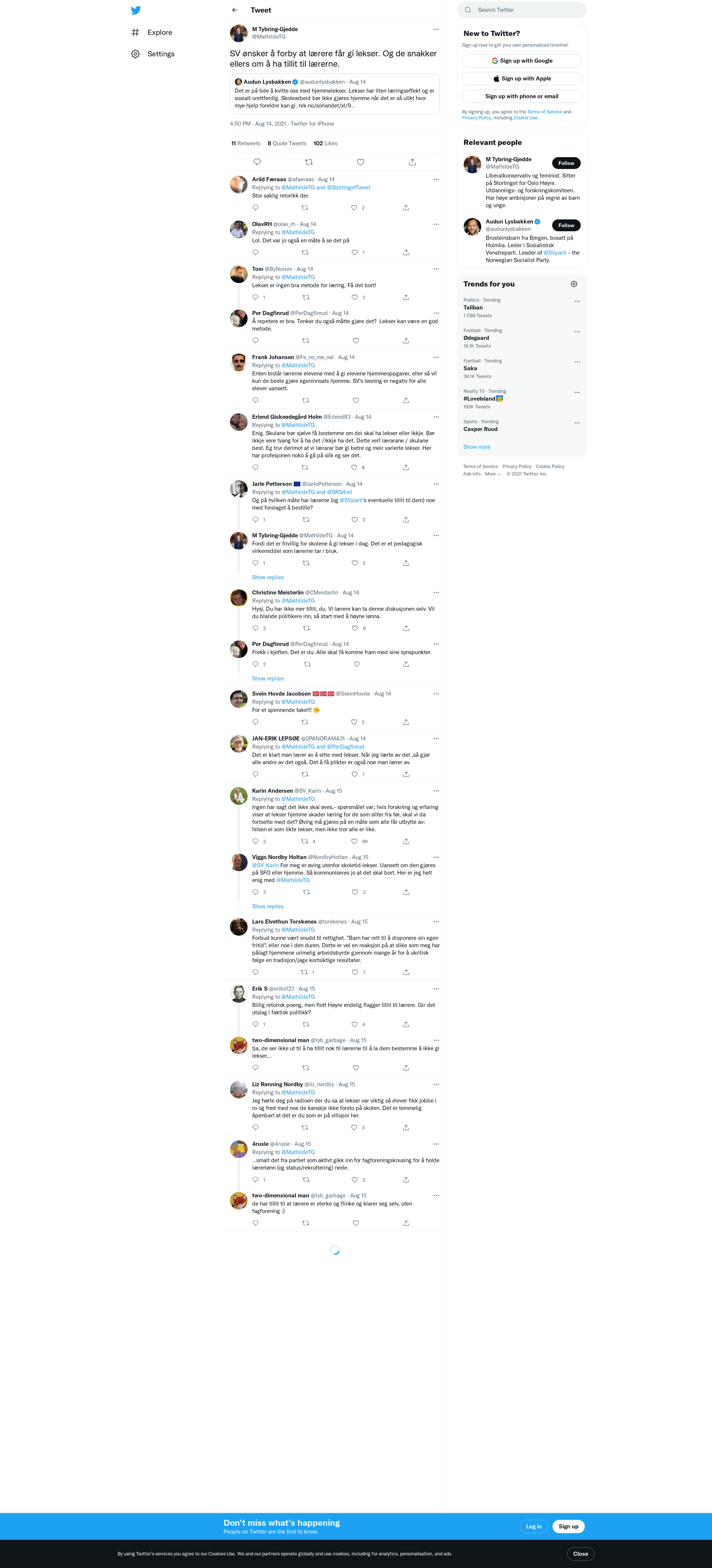Follow Audun Lysbakken
The width and height of the screenshot is (712, 1568).
[566, 225]
